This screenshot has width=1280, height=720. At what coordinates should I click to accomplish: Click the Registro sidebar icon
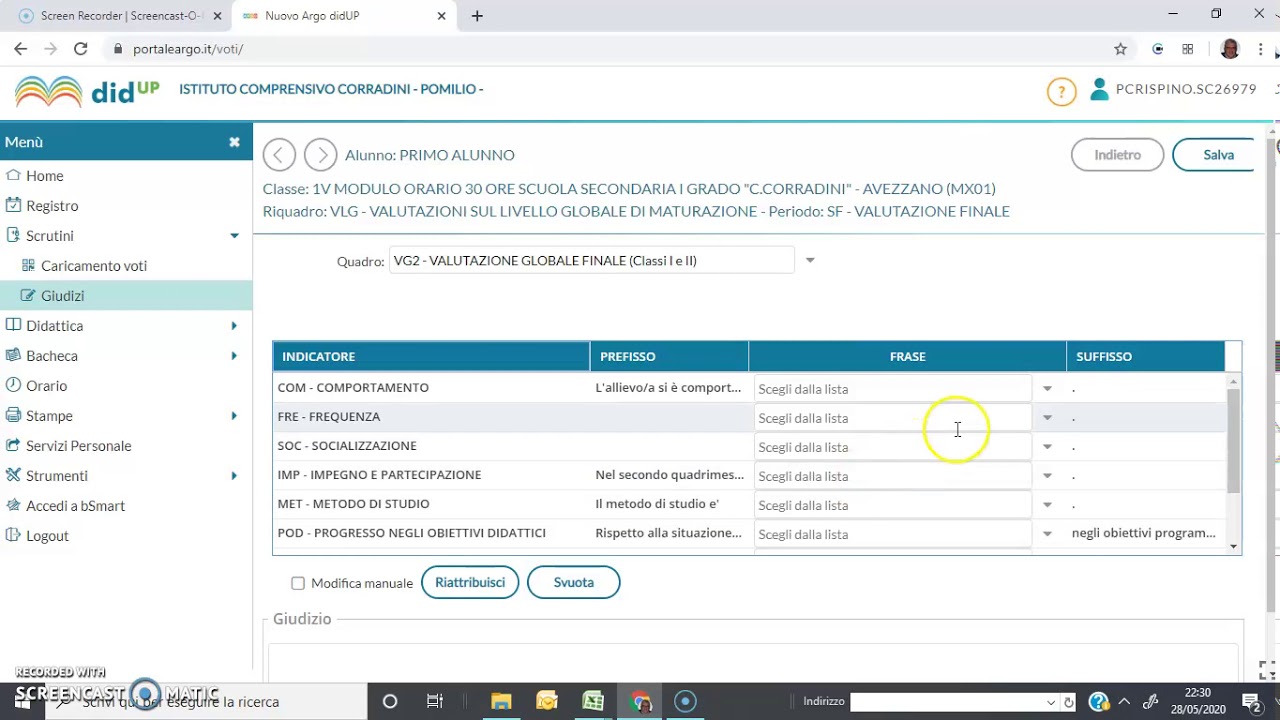coord(13,205)
